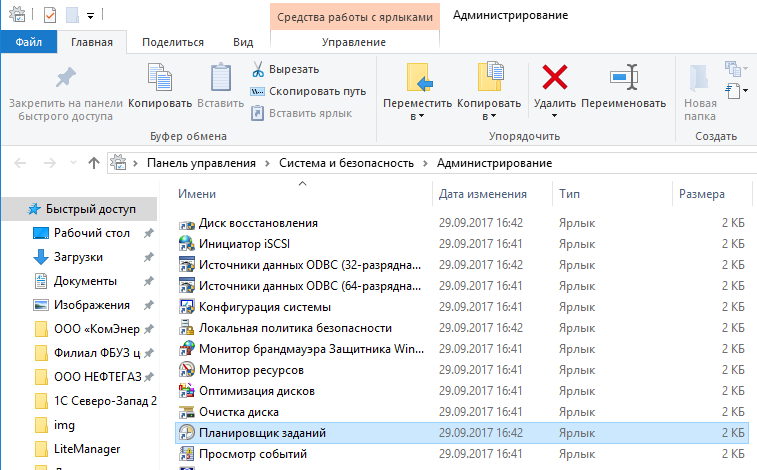Click the red Delete X icon

click(555, 77)
